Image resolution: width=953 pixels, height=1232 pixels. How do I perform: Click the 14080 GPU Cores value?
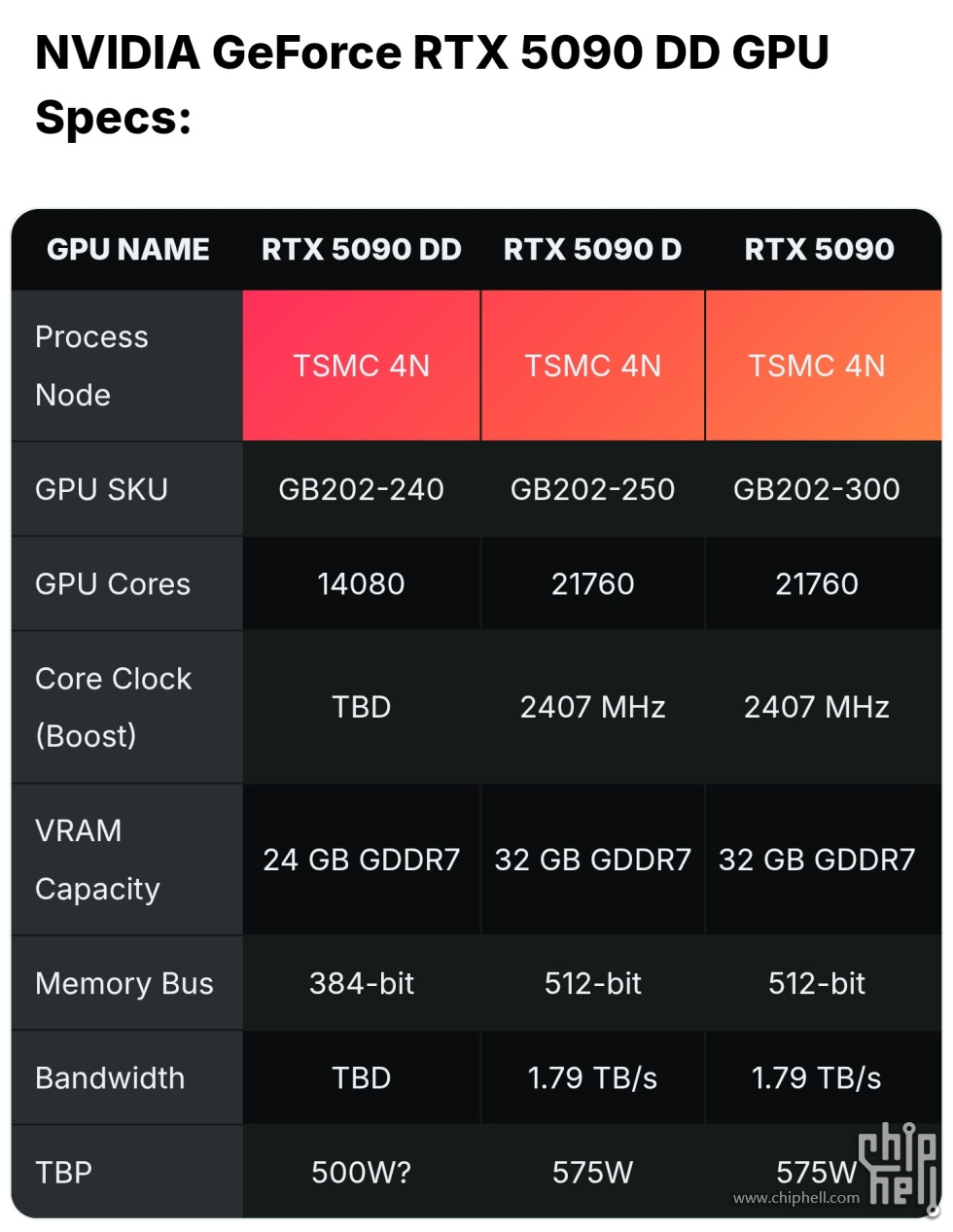(x=362, y=583)
